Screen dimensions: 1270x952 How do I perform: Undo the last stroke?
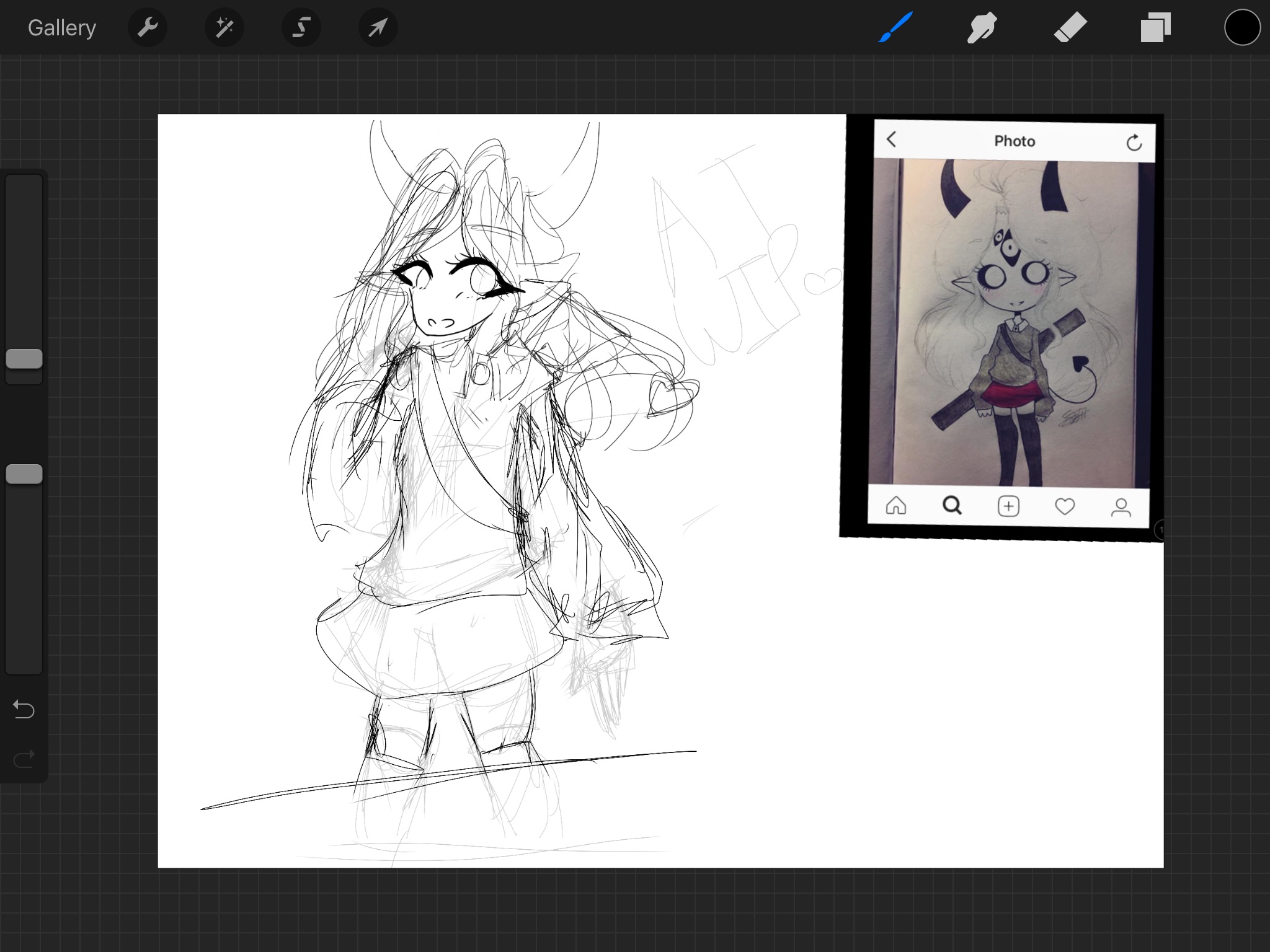[24, 709]
